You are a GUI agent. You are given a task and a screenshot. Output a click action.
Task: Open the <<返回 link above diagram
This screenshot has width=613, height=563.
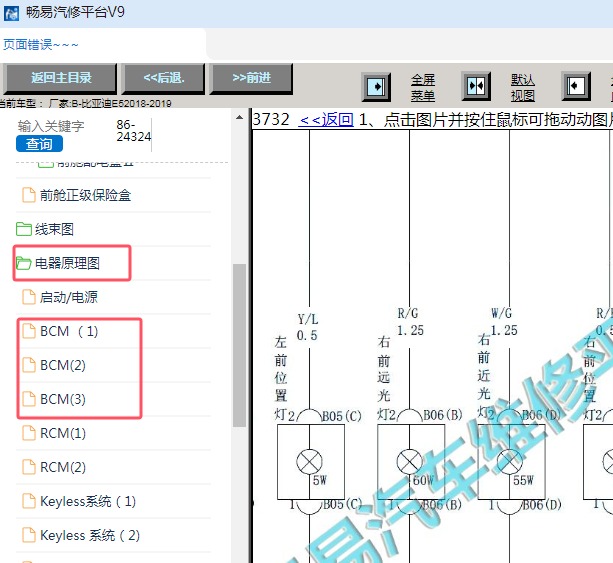pyautogui.click(x=326, y=120)
